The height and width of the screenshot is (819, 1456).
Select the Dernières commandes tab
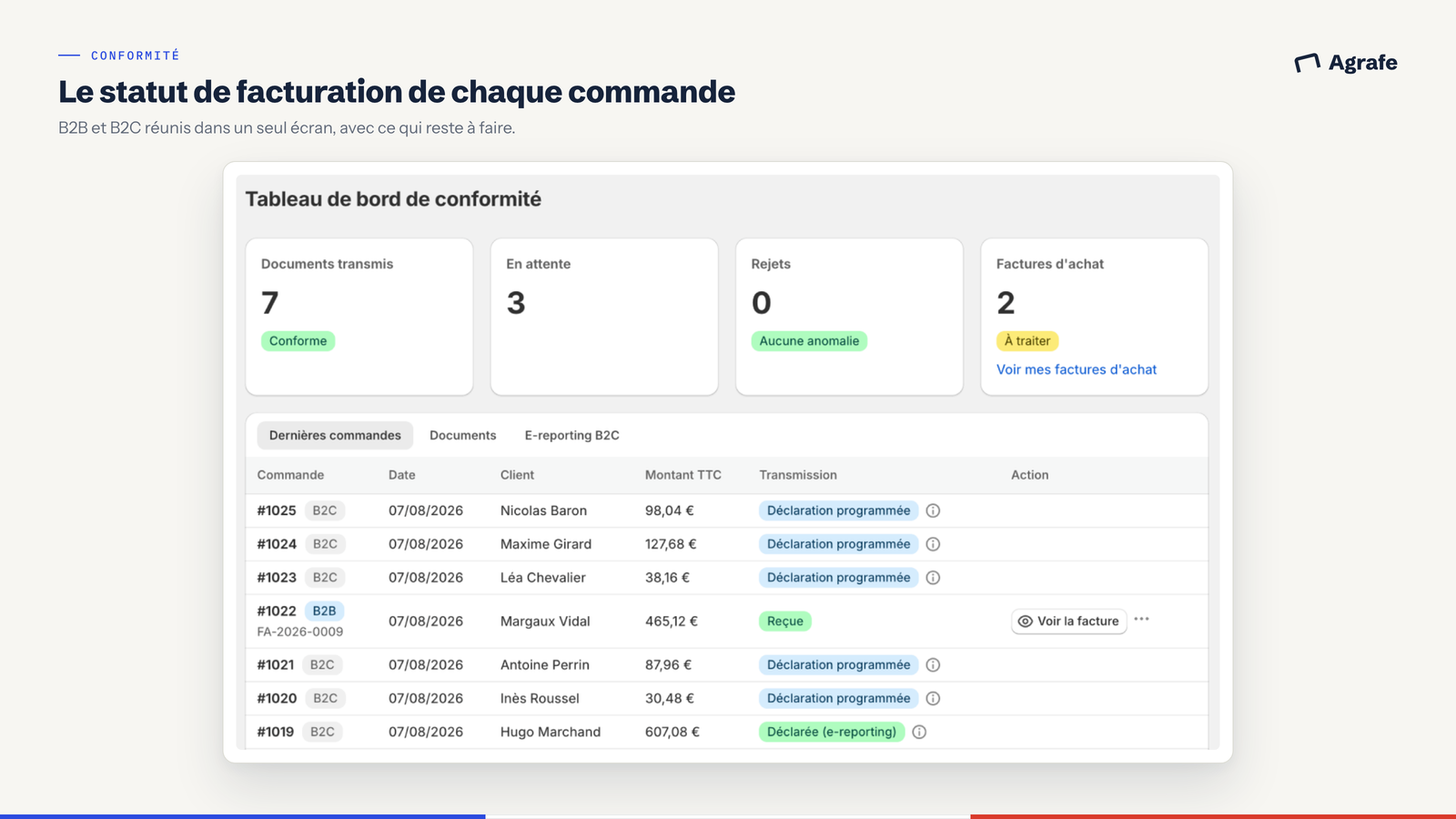pyautogui.click(x=335, y=435)
